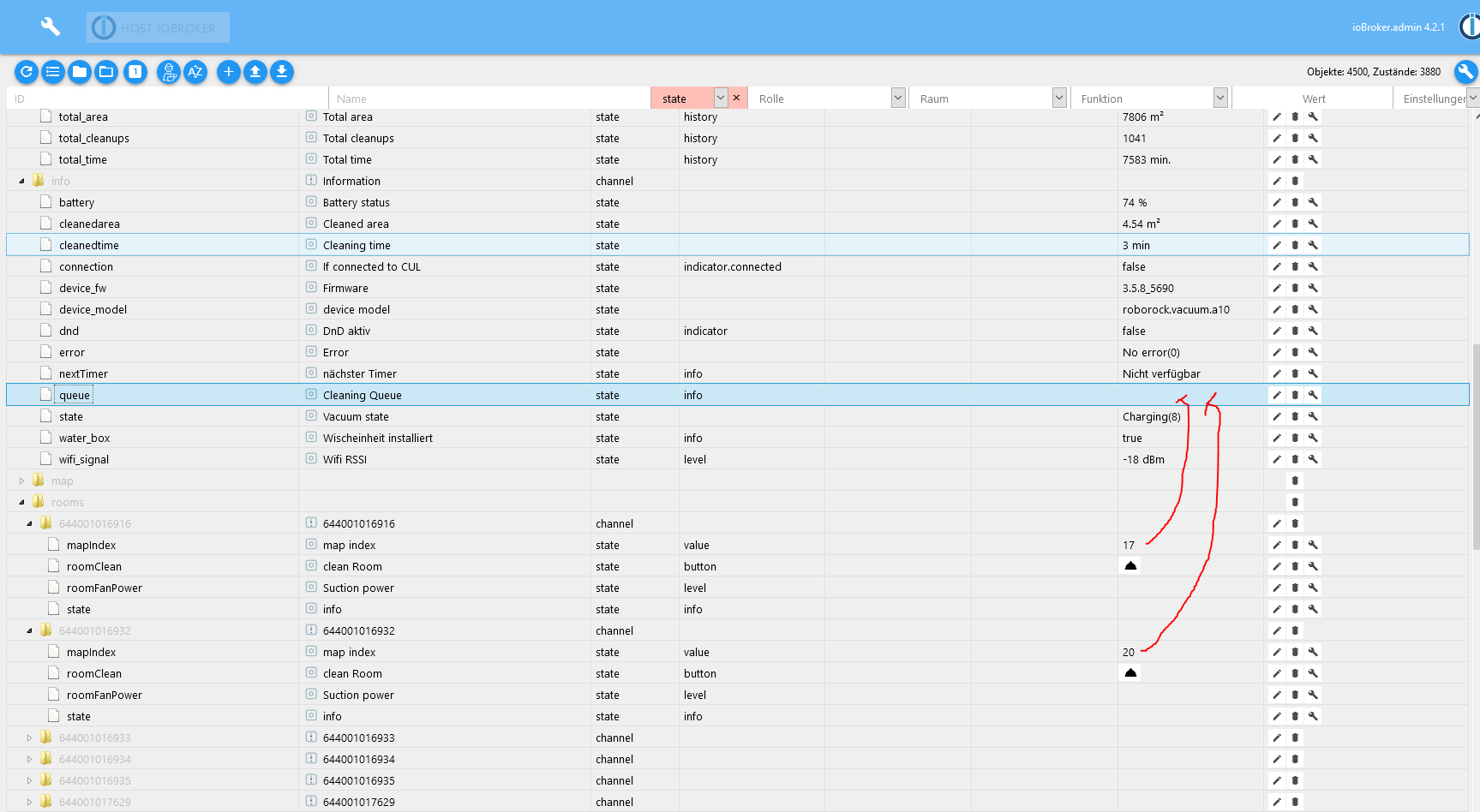This screenshot has height=812, width=1480.
Task: Edit the cleanedtime object
Action: point(1277,245)
